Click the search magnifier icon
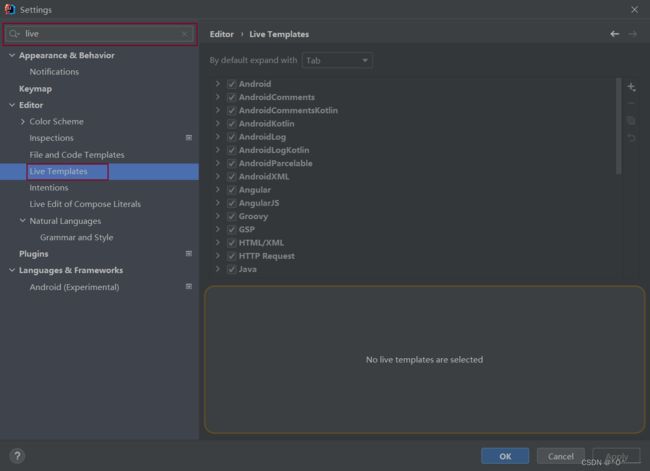 [14, 34]
